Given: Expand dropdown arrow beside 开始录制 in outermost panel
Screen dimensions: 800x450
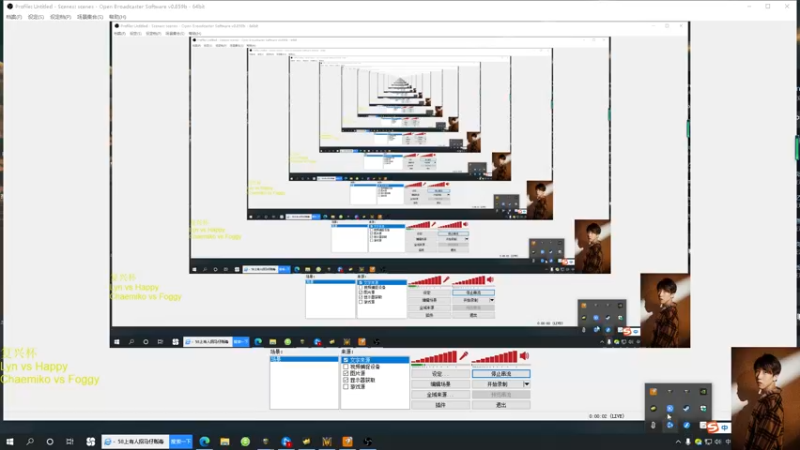Looking at the screenshot, I should click(527, 384).
